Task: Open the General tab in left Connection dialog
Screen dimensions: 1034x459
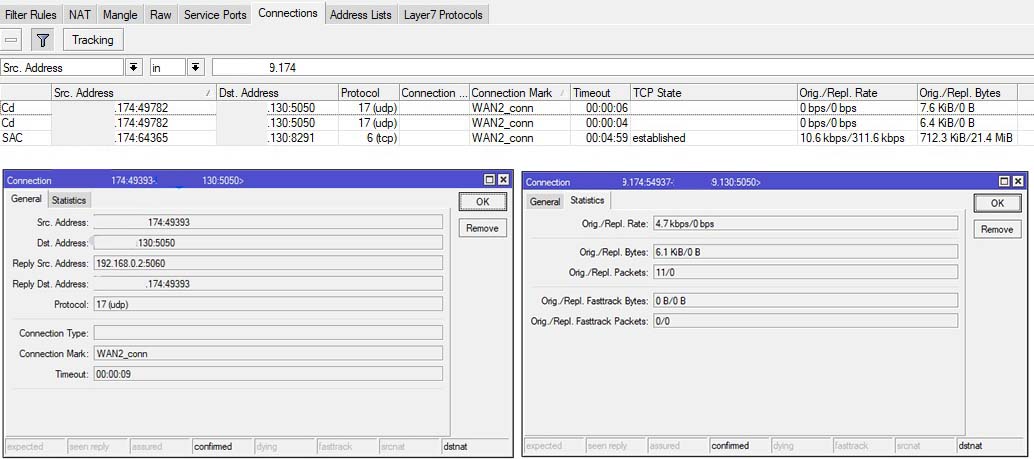Action: [x=26, y=199]
